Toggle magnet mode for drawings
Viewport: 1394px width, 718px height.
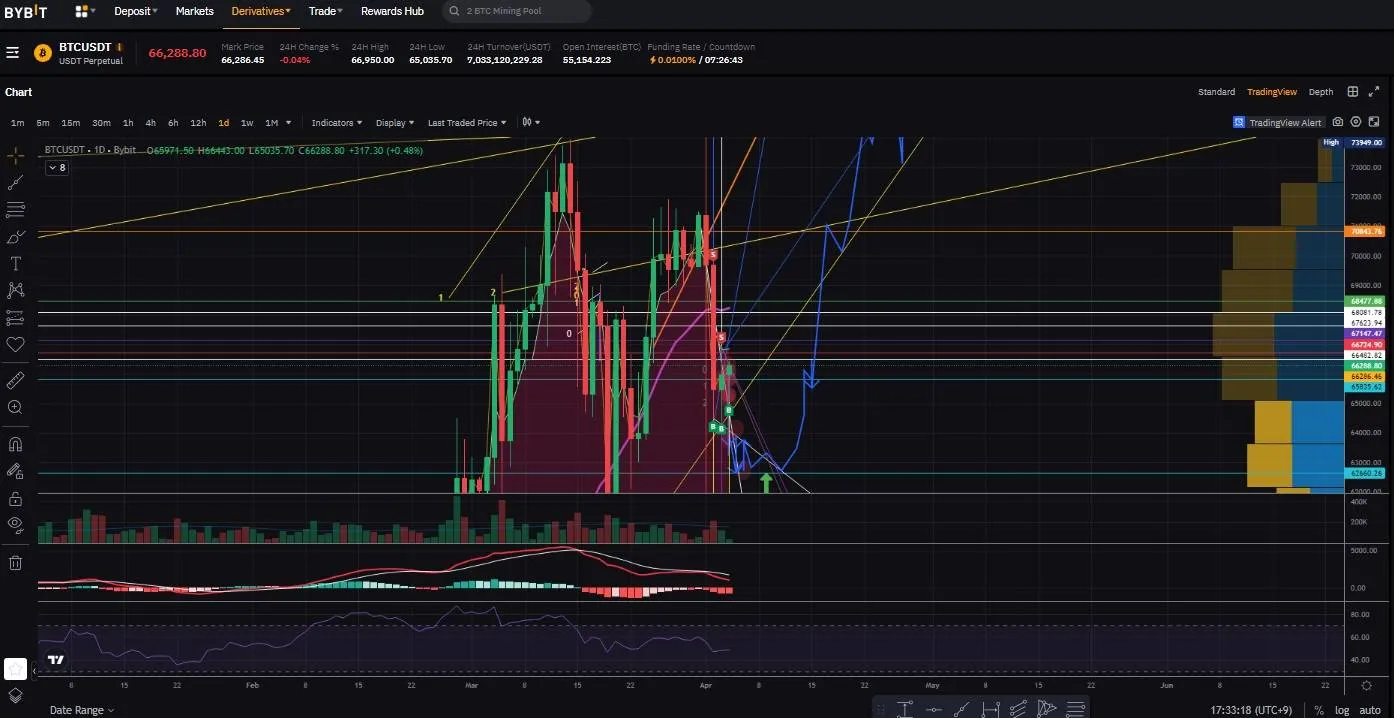tap(16, 444)
